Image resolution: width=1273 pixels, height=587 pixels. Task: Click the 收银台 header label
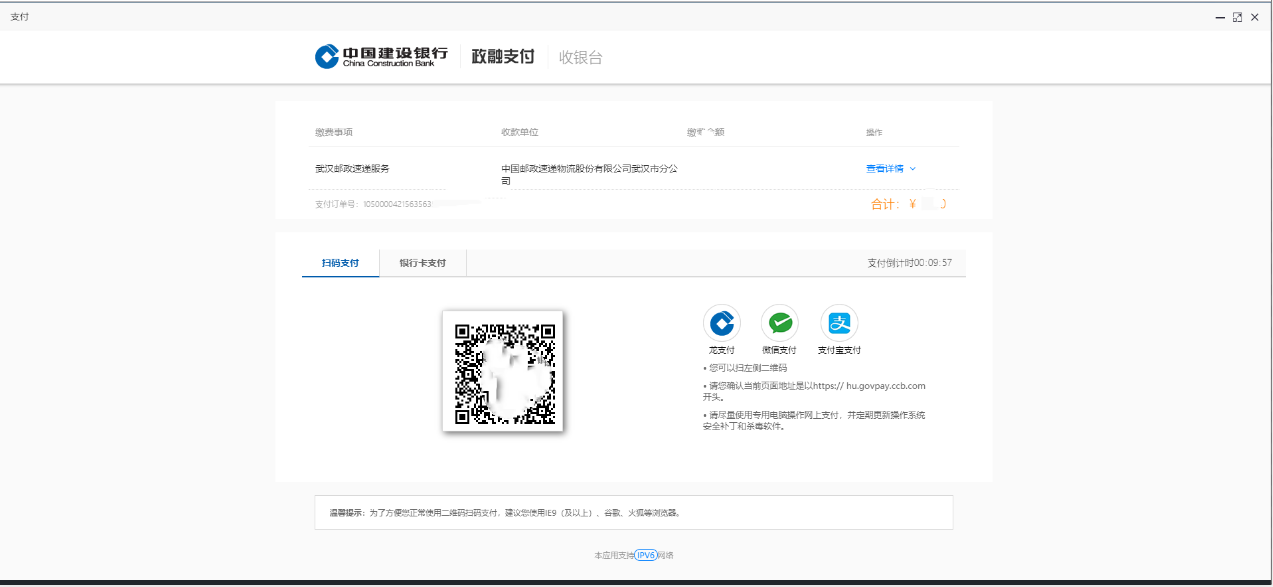(581, 57)
